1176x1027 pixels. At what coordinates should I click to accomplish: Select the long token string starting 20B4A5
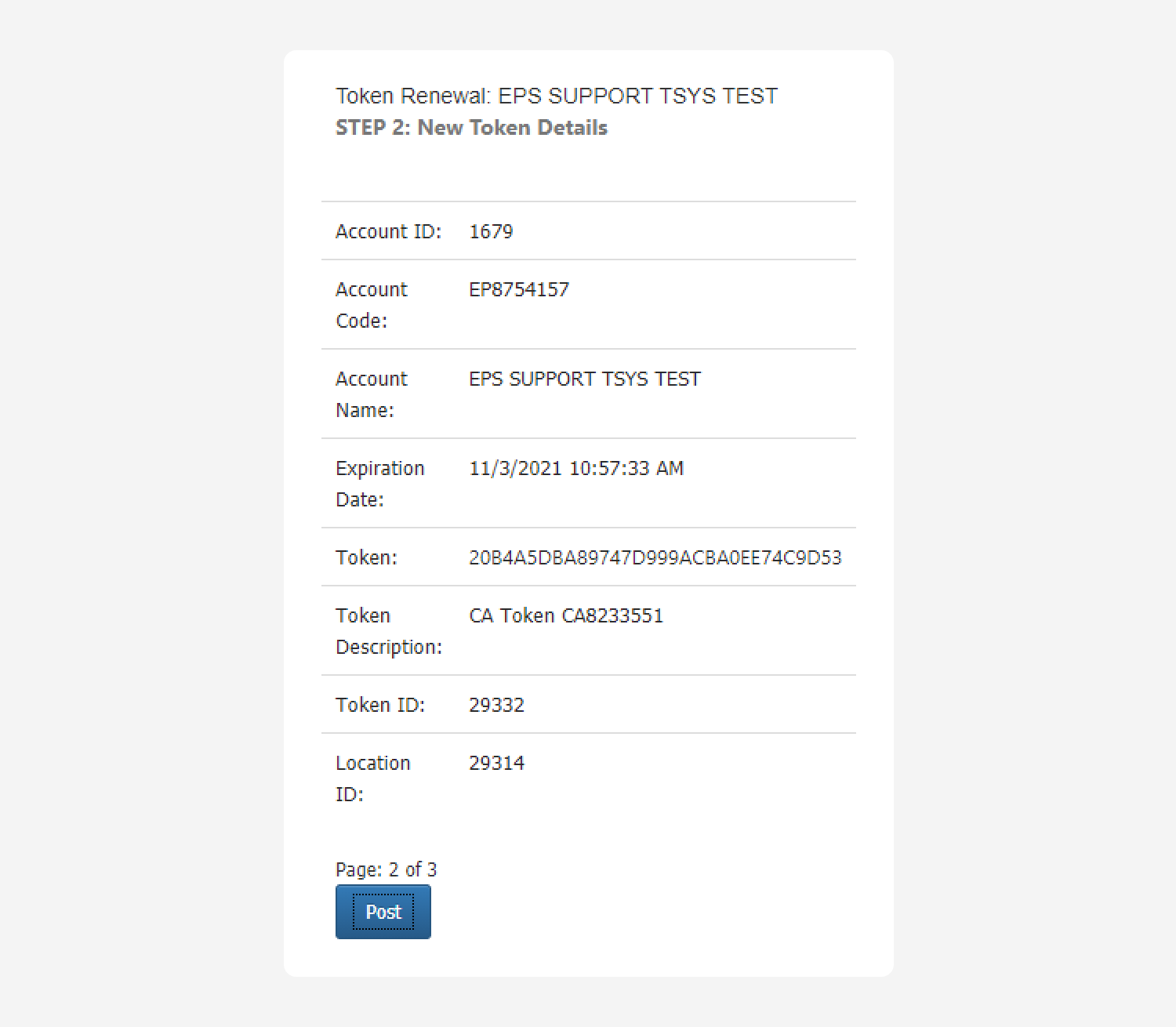pos(655,557)
